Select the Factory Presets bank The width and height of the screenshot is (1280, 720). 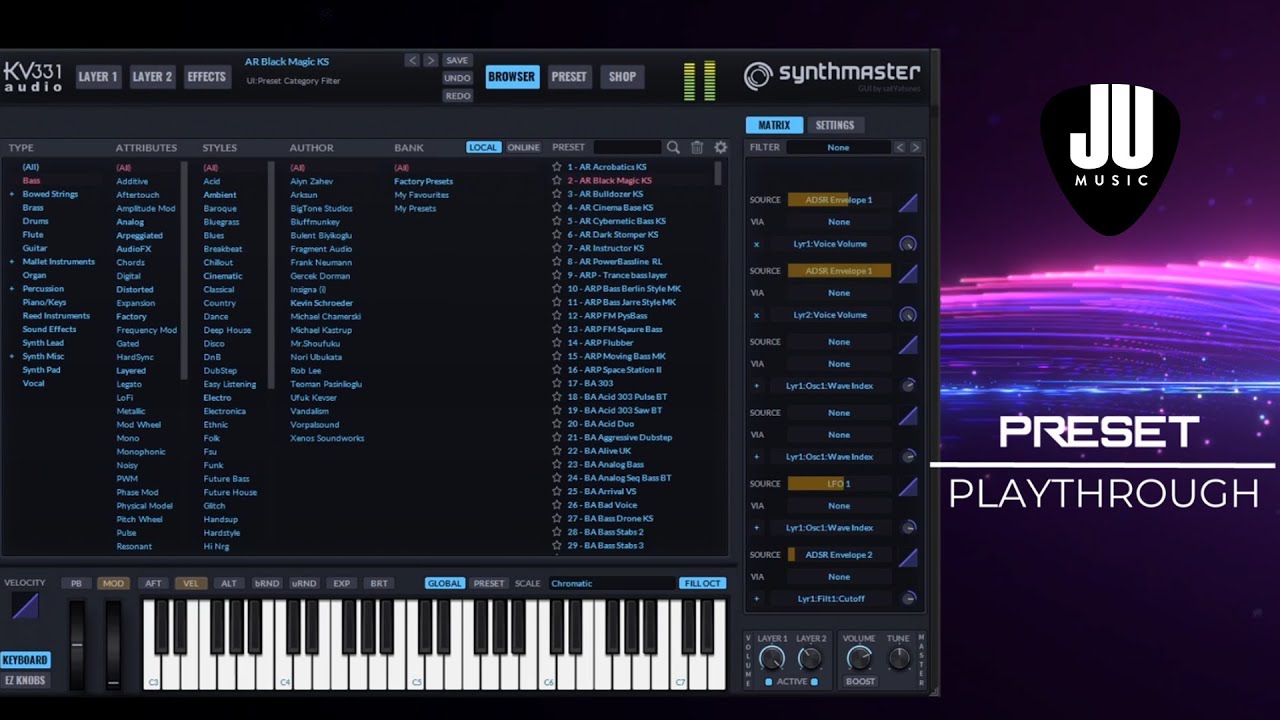pos(424,182)
